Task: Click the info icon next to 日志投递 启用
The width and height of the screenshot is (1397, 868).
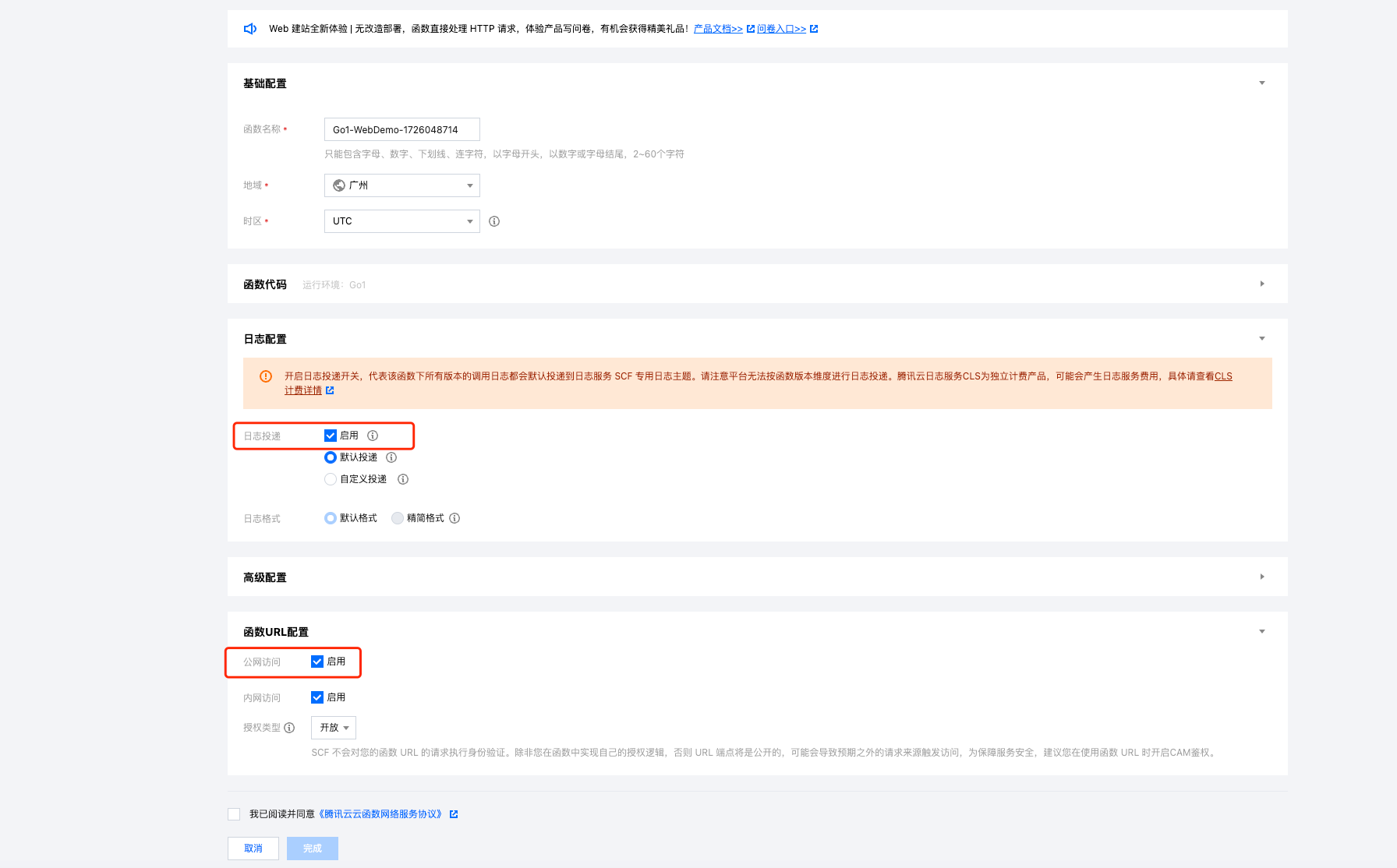Action: point(373,436)
